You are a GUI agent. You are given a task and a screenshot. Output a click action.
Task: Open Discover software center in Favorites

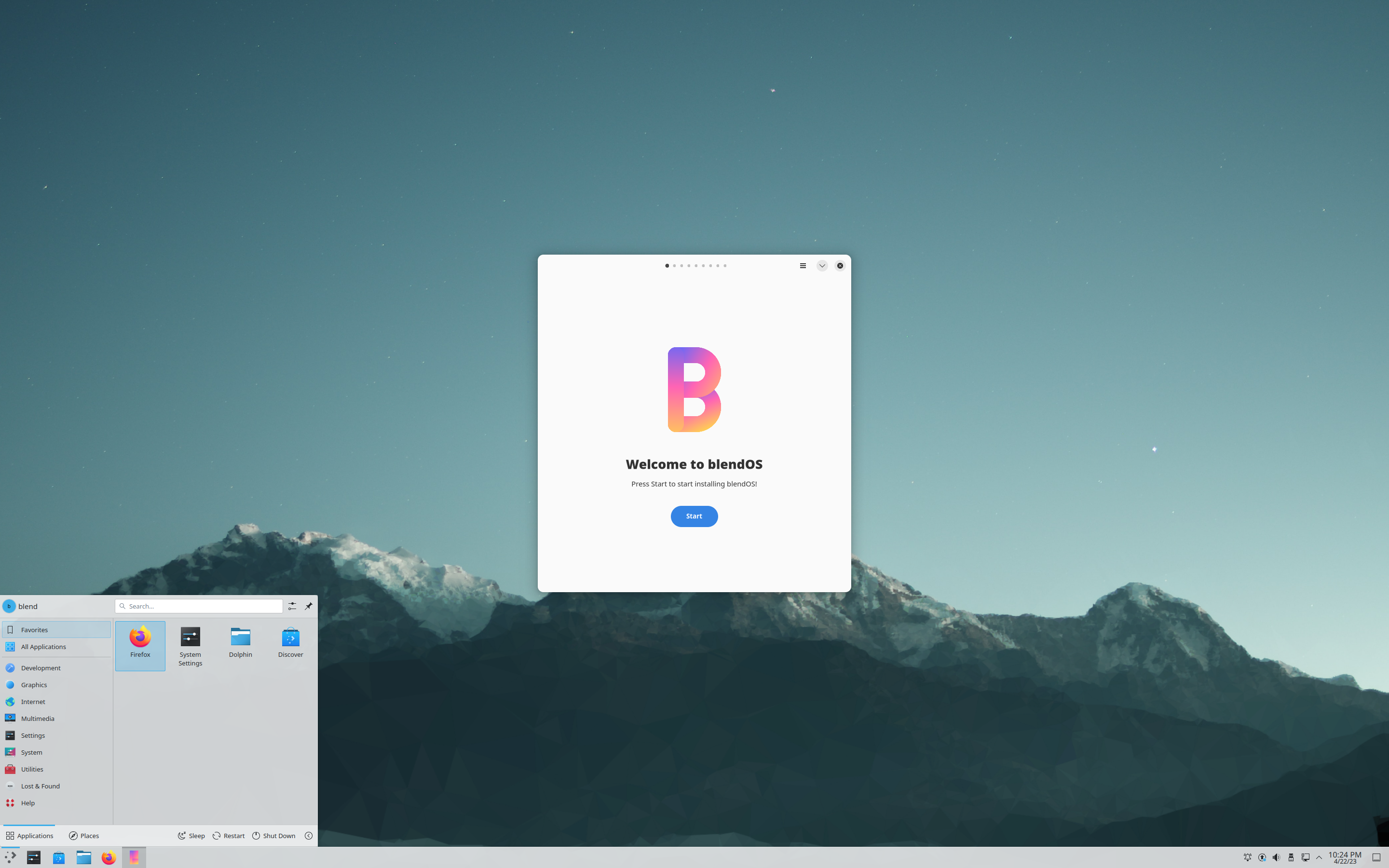coord(290,645)
